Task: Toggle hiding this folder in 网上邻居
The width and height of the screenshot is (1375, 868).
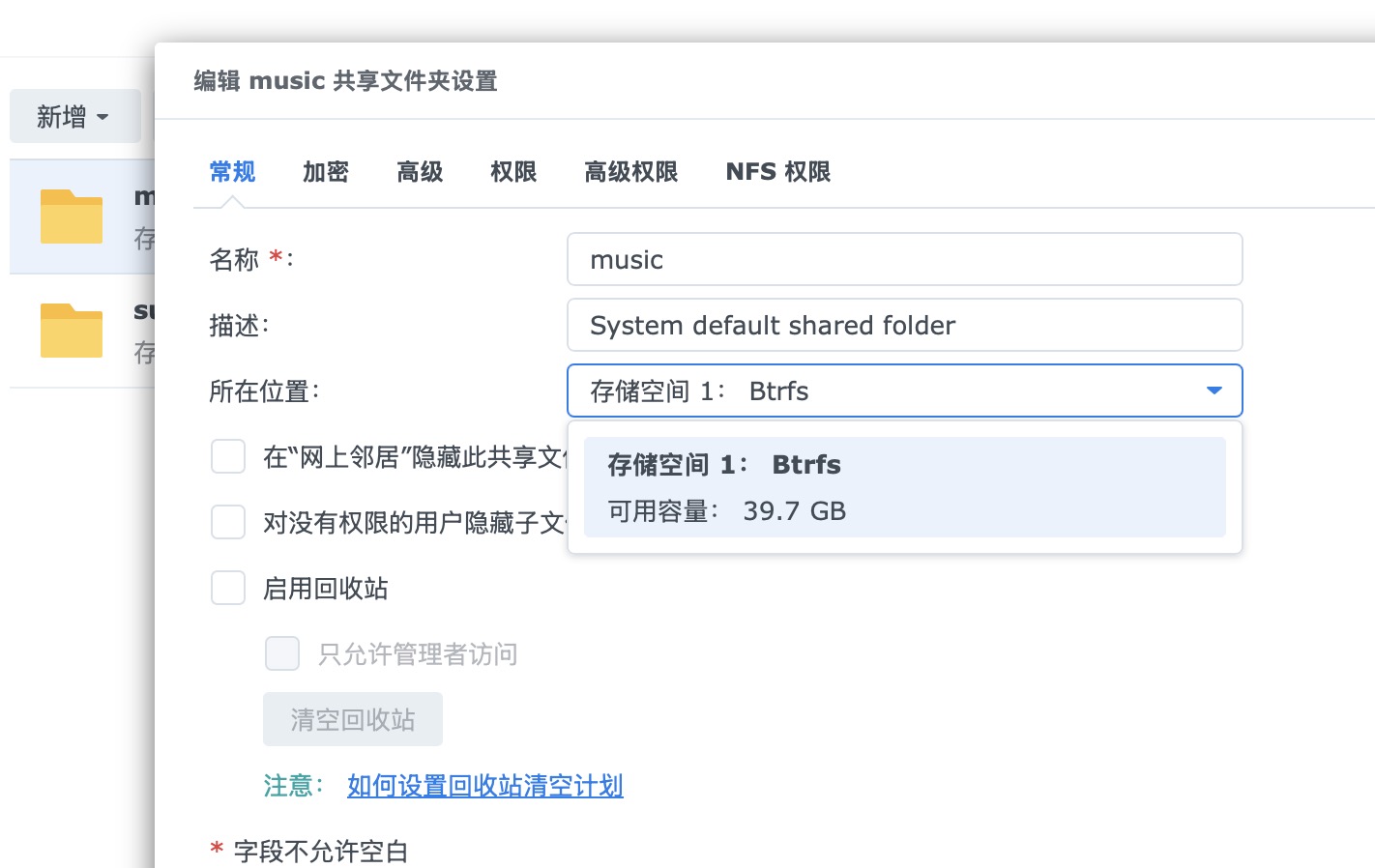Action: pyautogui.click(x=228, y=456)
